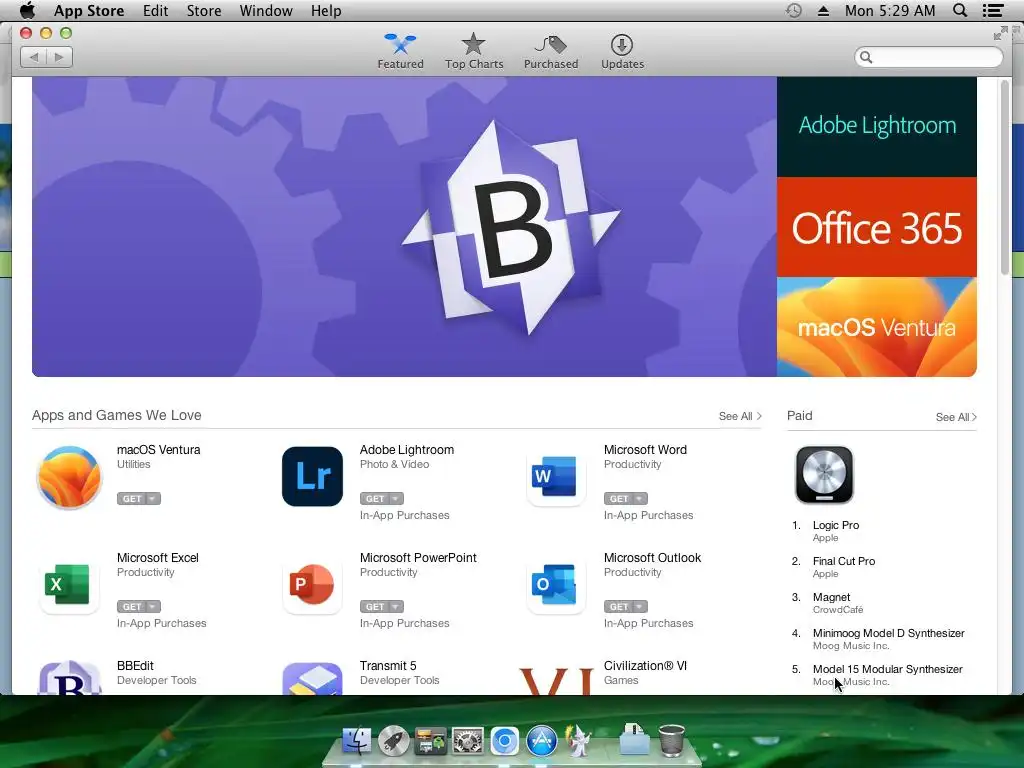
Task: Go forward with the right arrow button
Action: [59, 57]
